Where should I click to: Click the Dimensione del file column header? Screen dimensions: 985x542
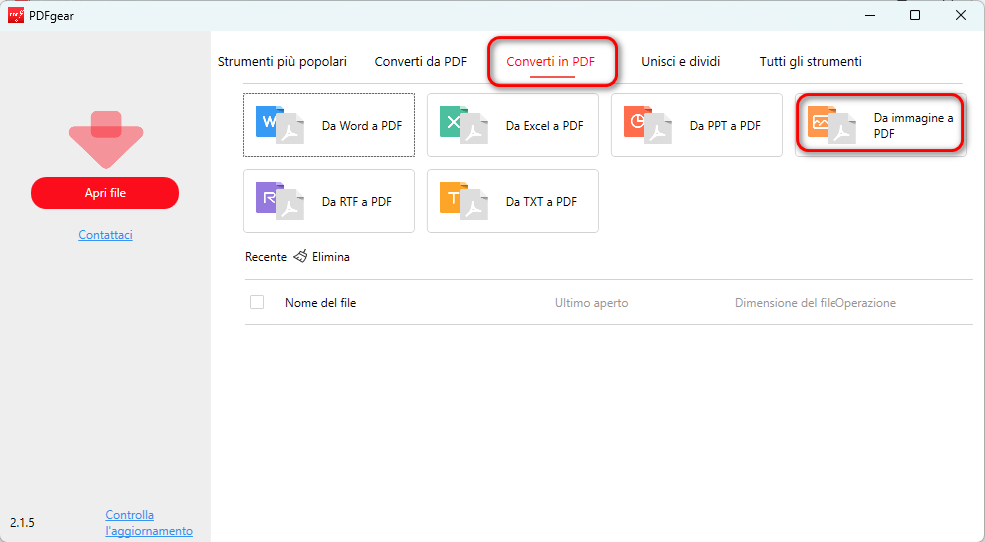(x=785, y=303)
